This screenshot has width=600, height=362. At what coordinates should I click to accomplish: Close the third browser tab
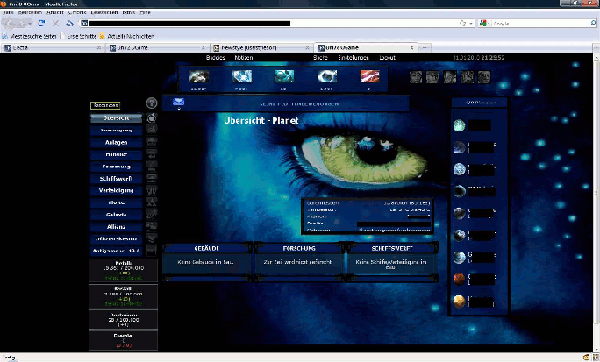[x=307, y=48]
